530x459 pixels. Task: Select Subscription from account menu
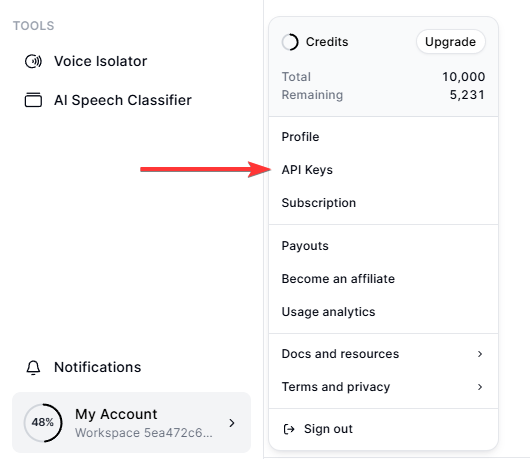383,203
